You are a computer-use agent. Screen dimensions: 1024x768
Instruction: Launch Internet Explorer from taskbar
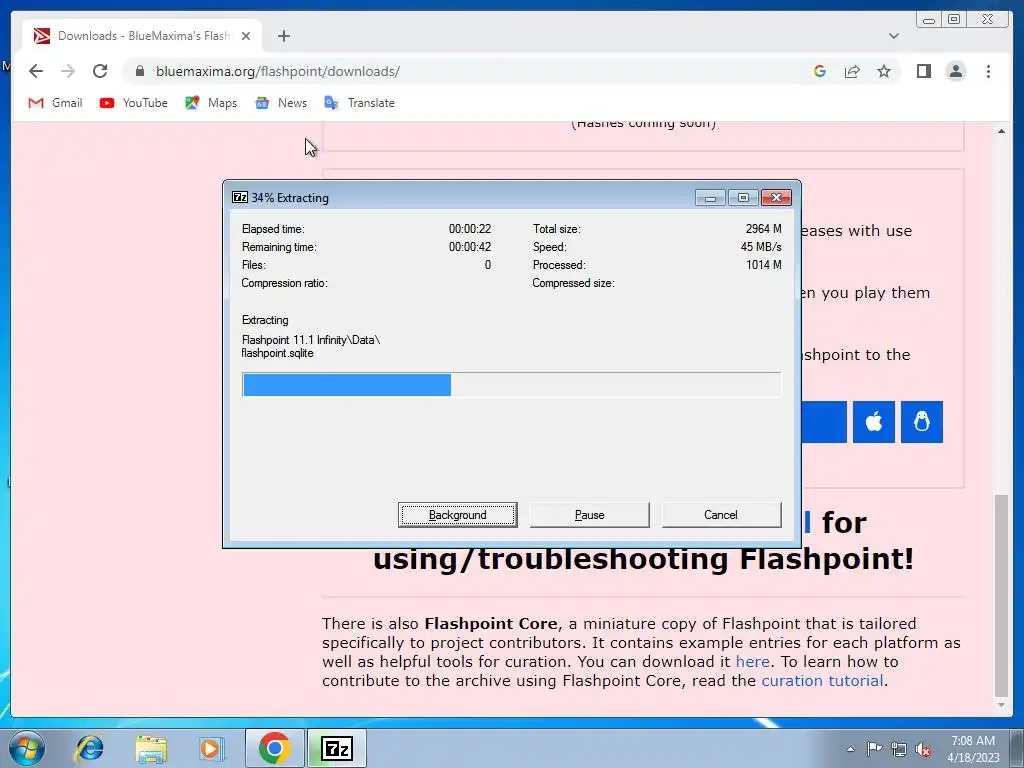(89, 748)
